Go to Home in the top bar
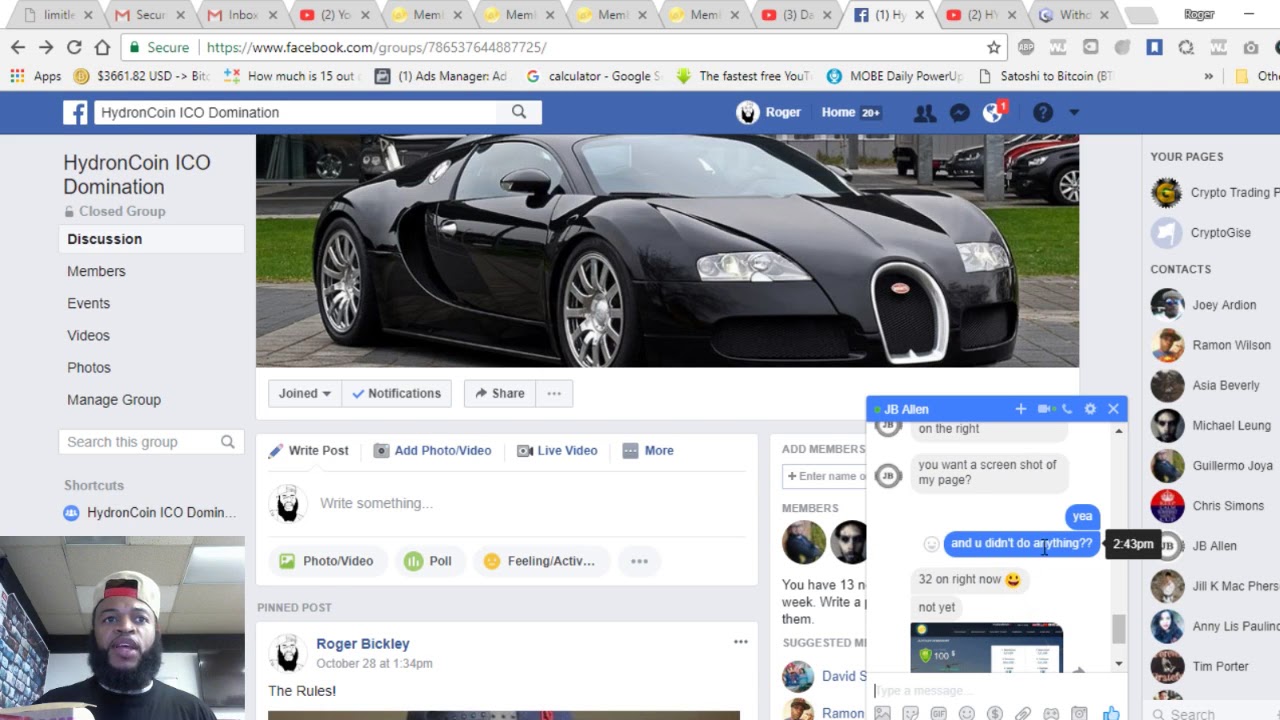This screenshot has width=1280, height=720. click(x=850, y=112)
